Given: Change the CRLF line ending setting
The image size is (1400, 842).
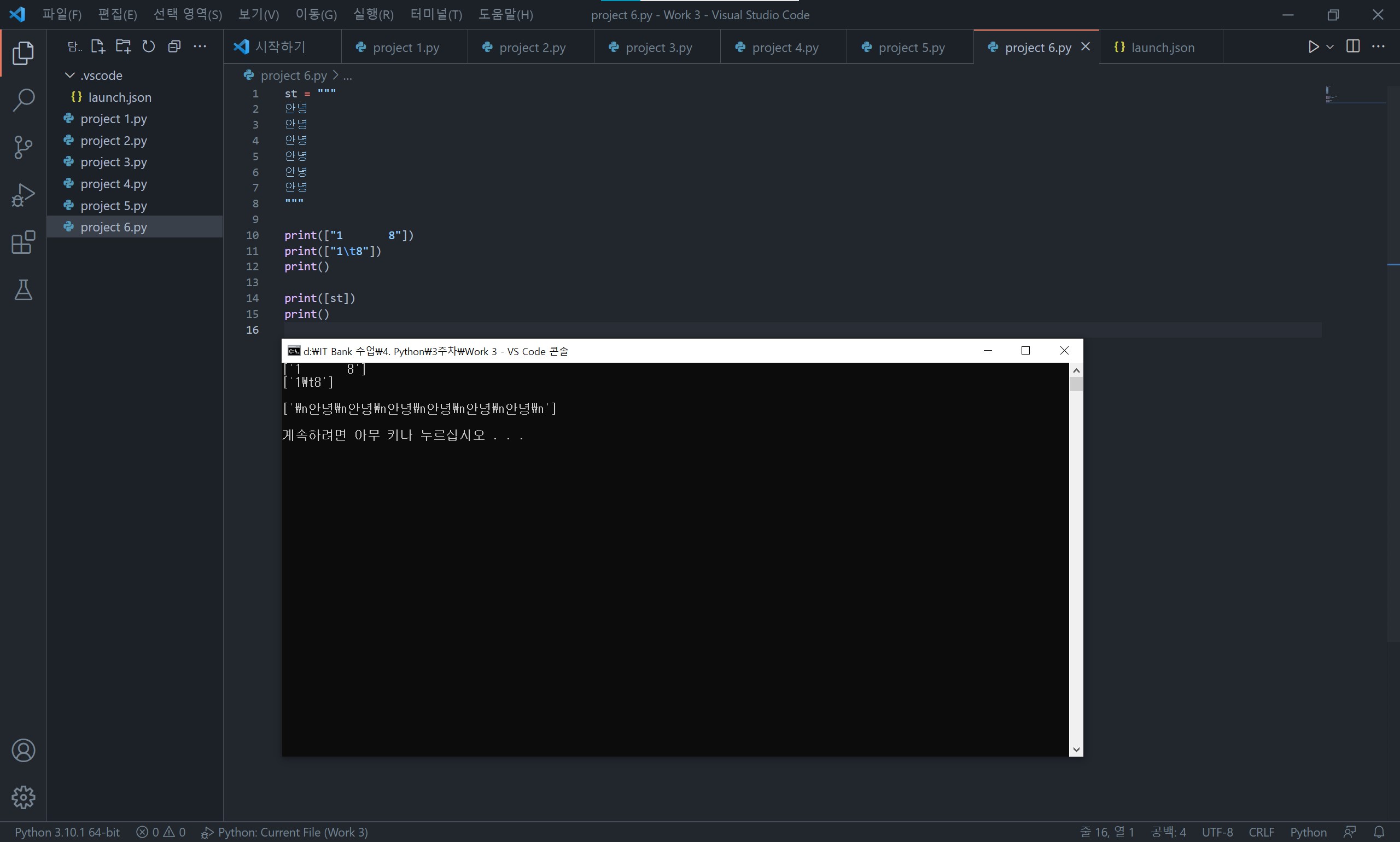Looking at the screenshot, I should pos(1261,832).
